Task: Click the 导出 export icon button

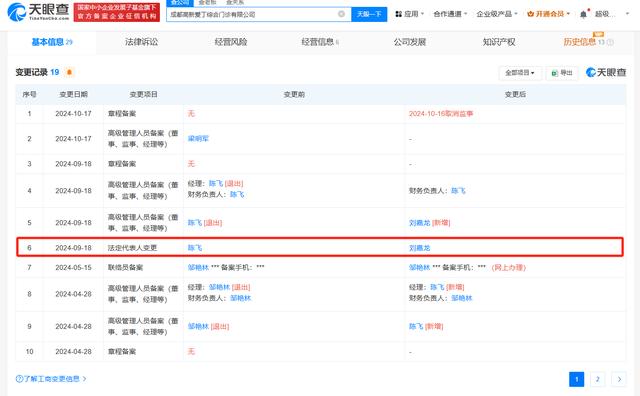Action: click(x=562, y=73)
